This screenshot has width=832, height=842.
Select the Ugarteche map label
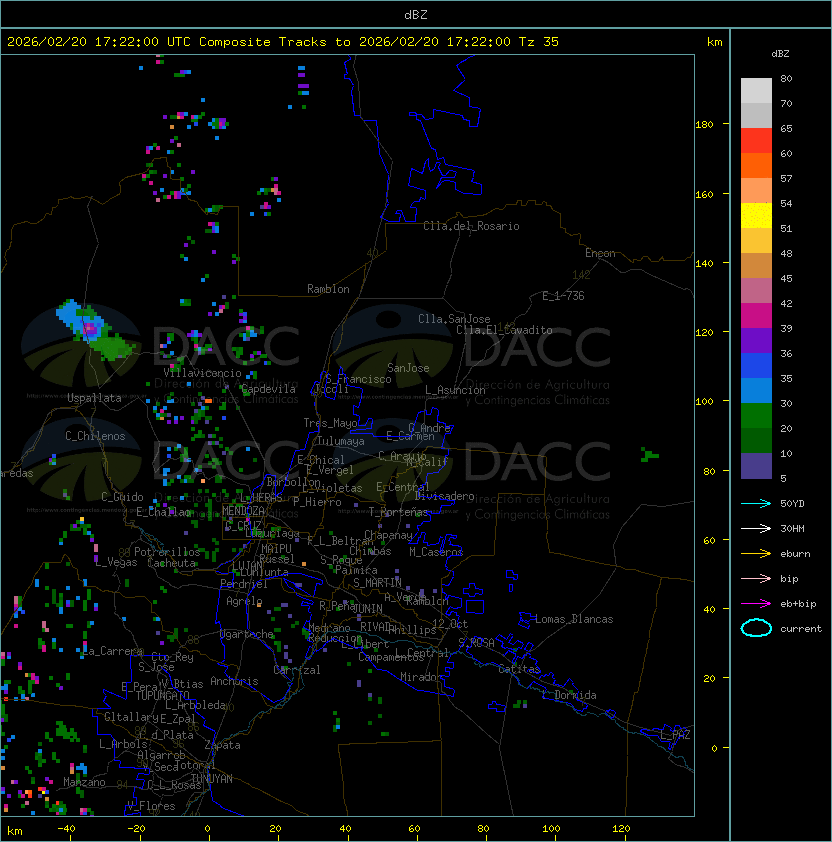(x=247, y=634)
